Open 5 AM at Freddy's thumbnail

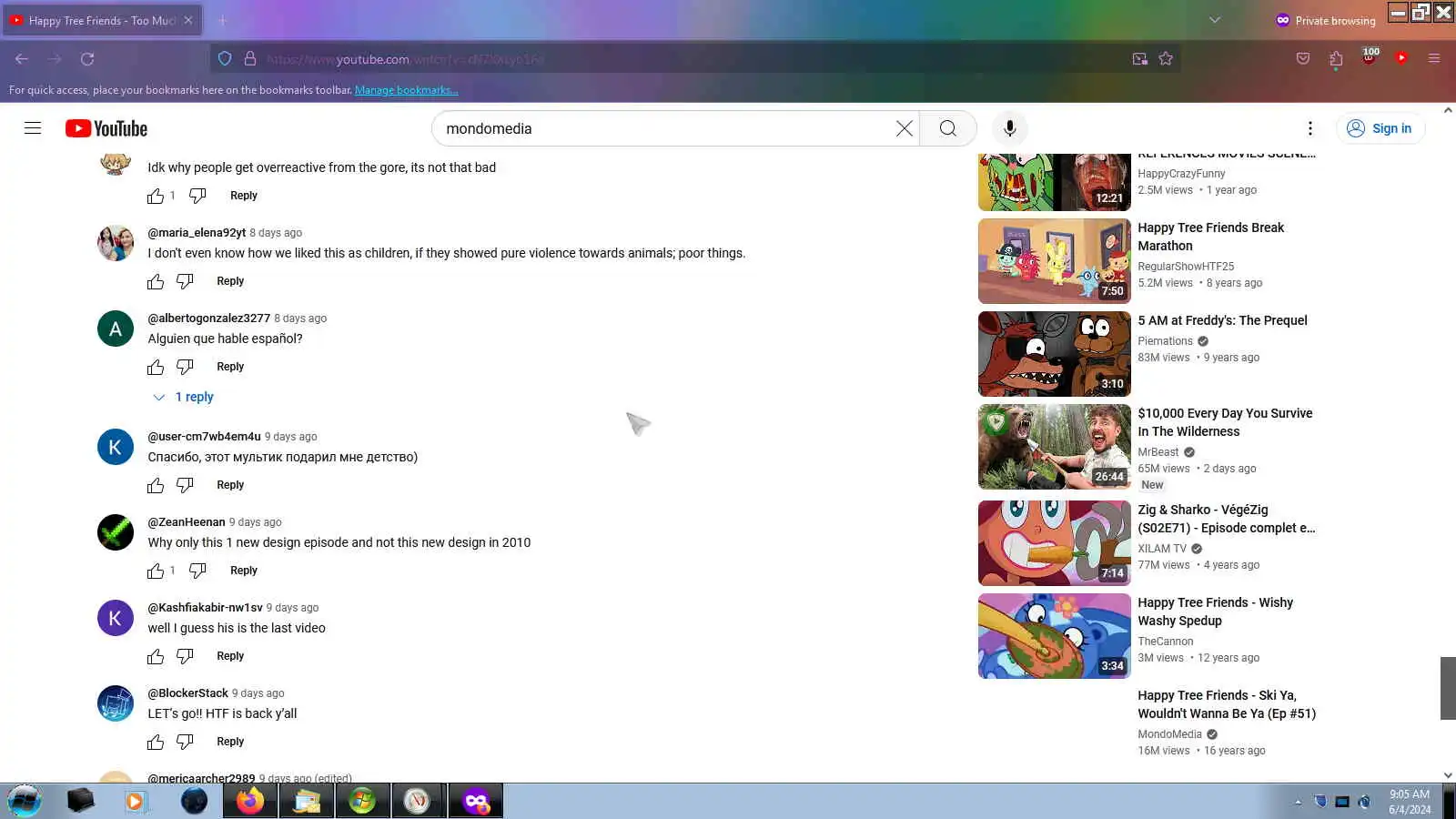(x=1054, y=354)
